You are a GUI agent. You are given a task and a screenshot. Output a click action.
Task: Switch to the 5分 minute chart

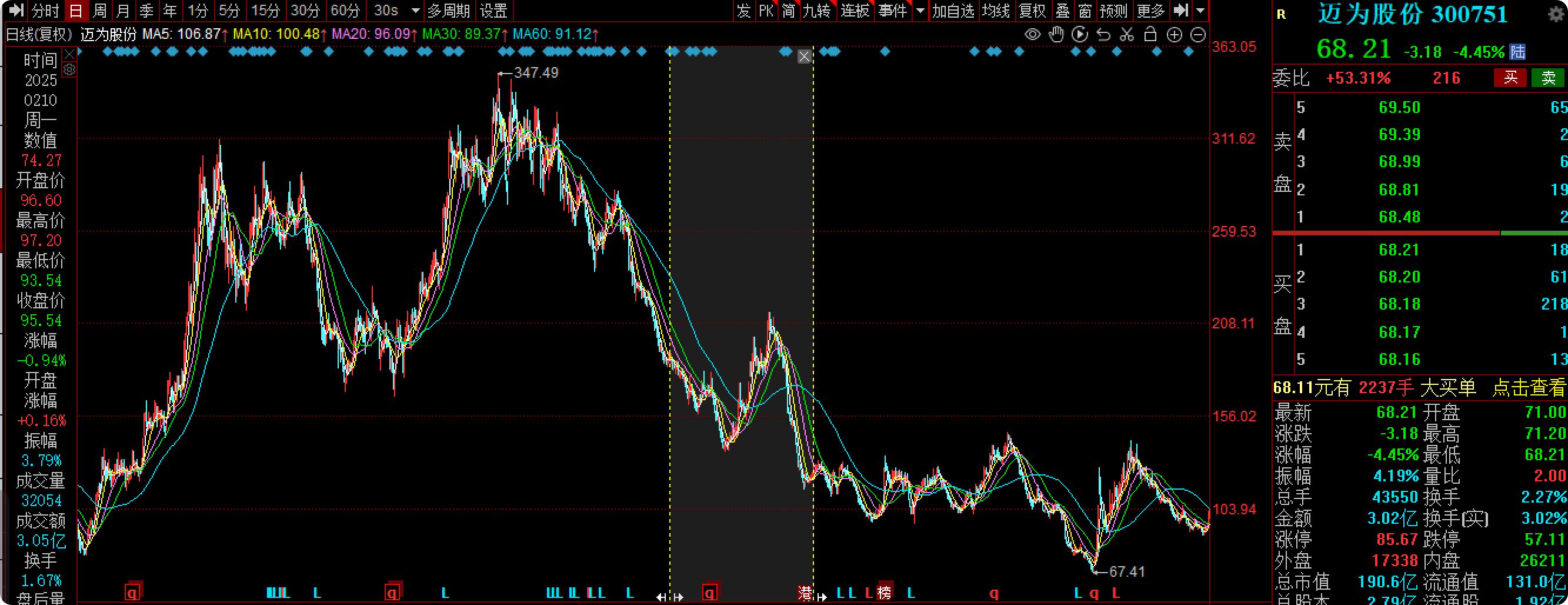pyautogui.click(x=229, y=11)
